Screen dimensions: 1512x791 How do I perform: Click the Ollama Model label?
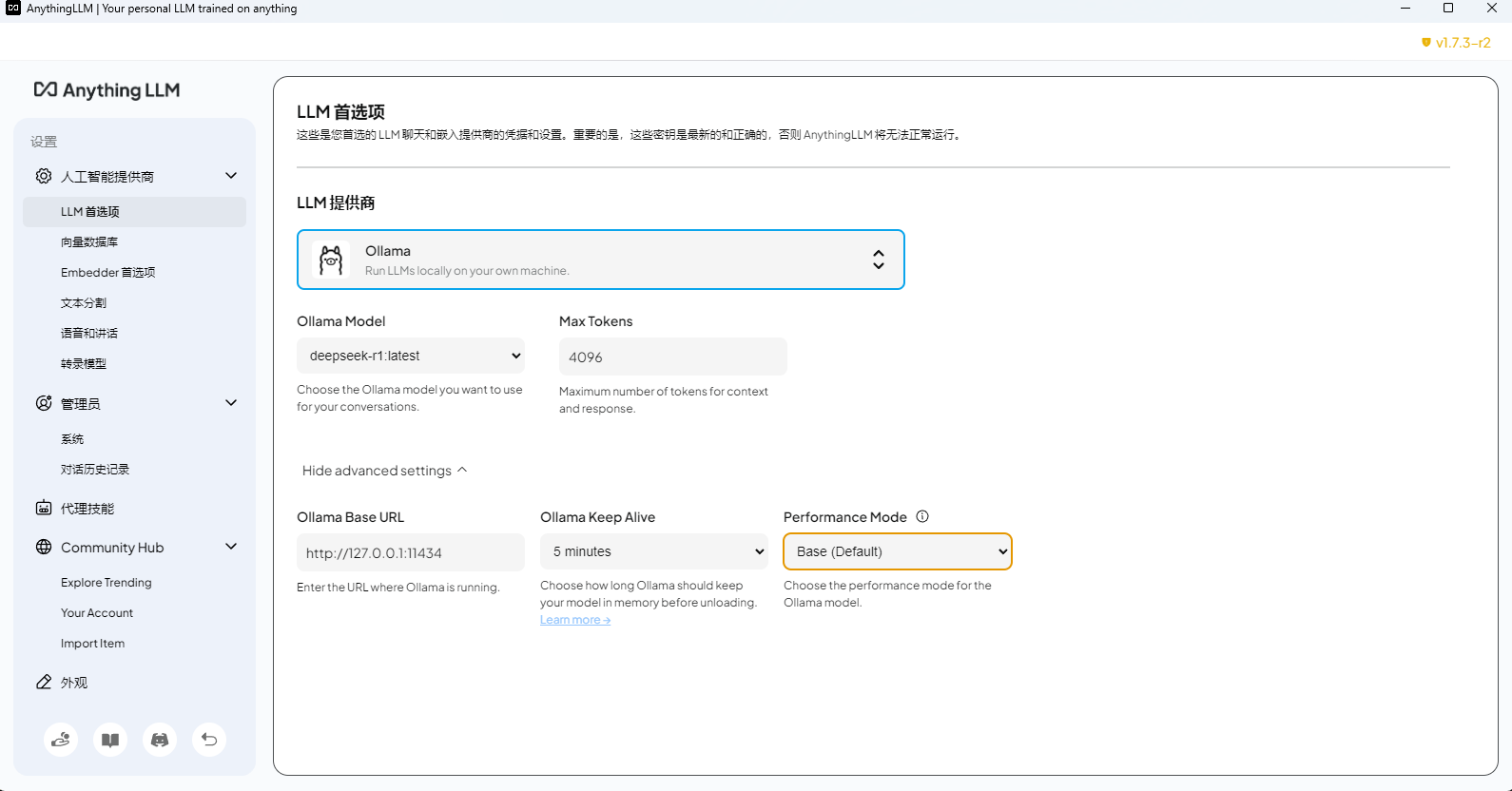click(341, 321)
